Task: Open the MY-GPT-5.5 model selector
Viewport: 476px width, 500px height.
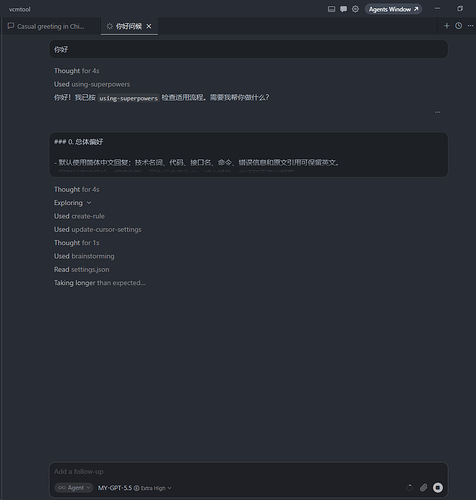Action: 134,488
